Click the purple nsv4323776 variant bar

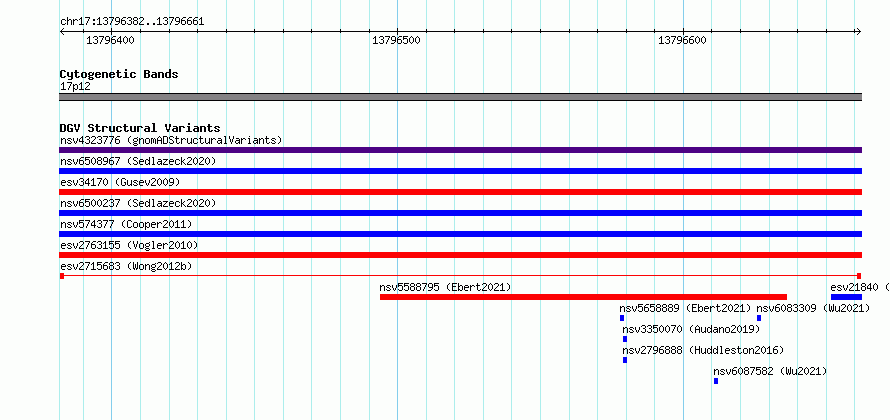click(x=460, y=150)
